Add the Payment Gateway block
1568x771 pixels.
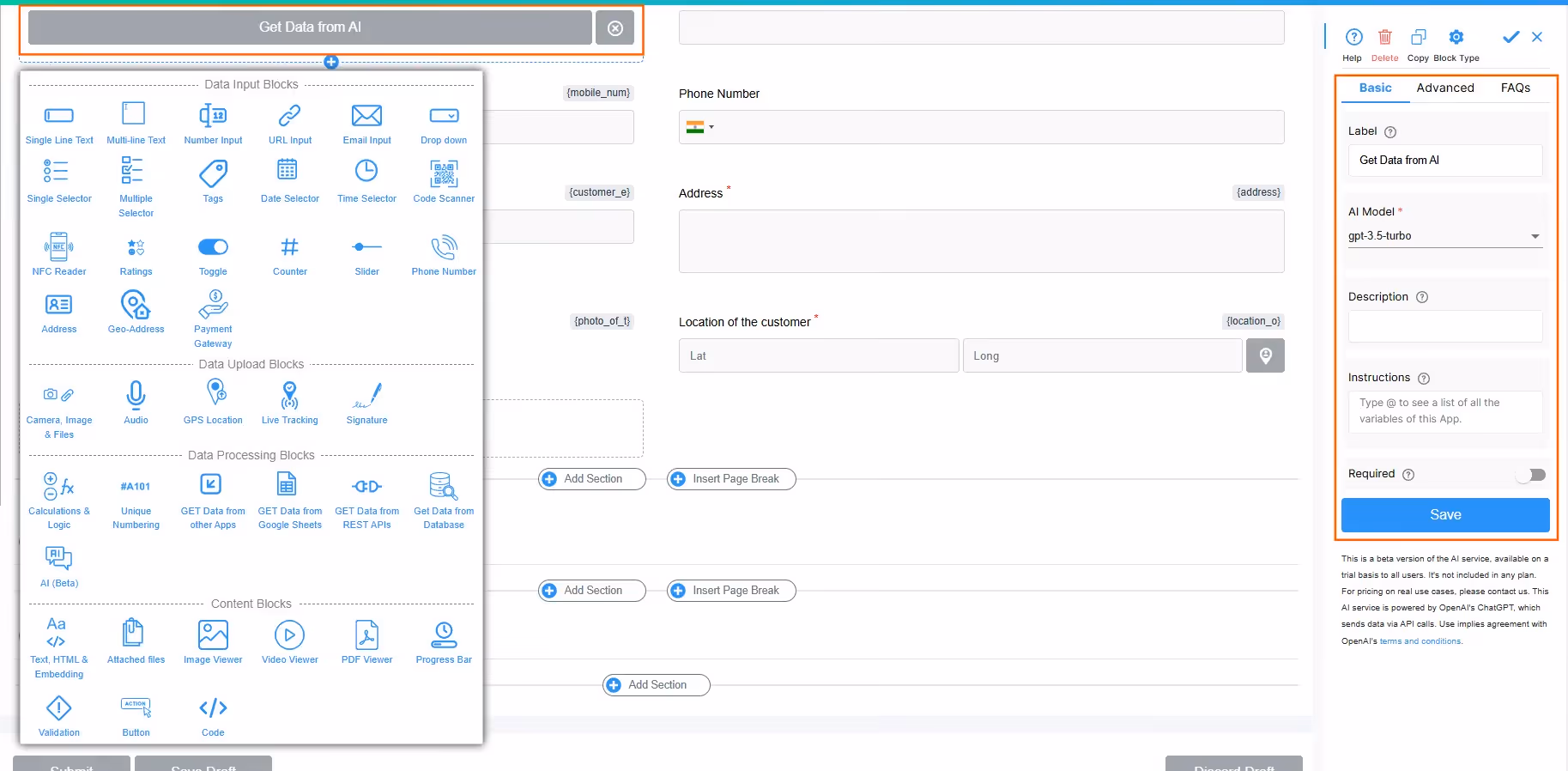tap(213, 319)
